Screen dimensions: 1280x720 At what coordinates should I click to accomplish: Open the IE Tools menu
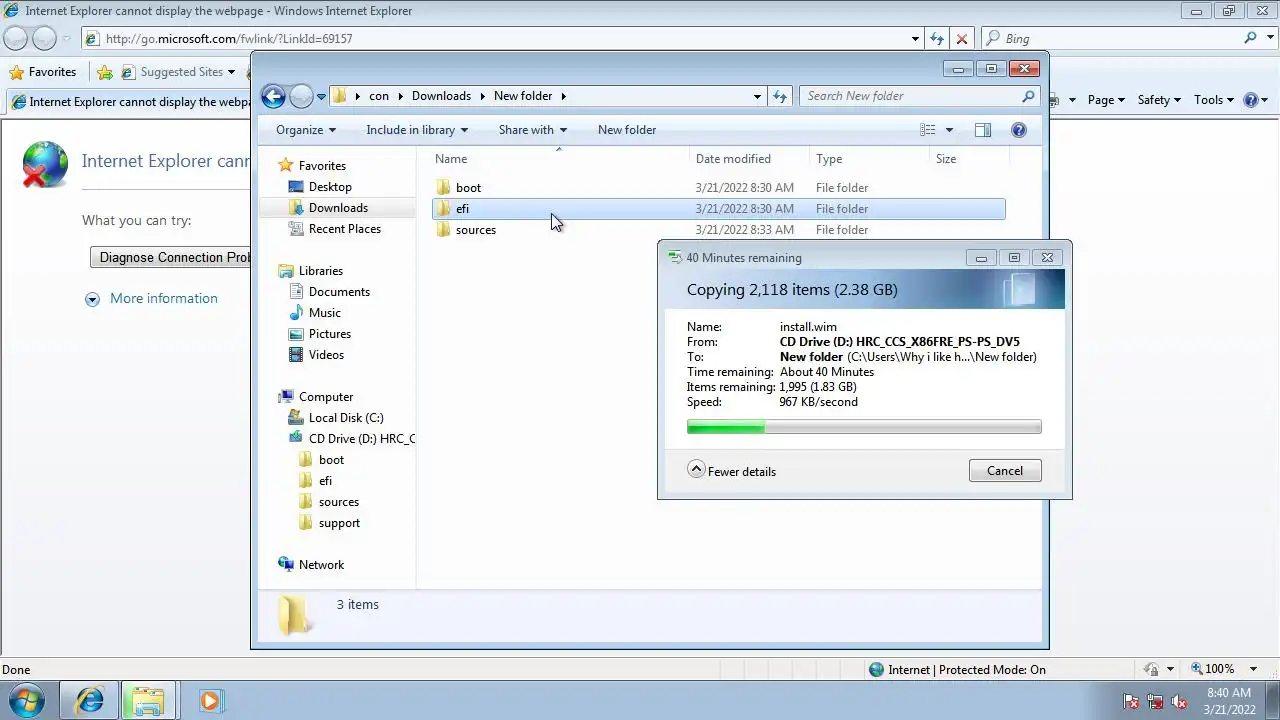point(1214,100)
